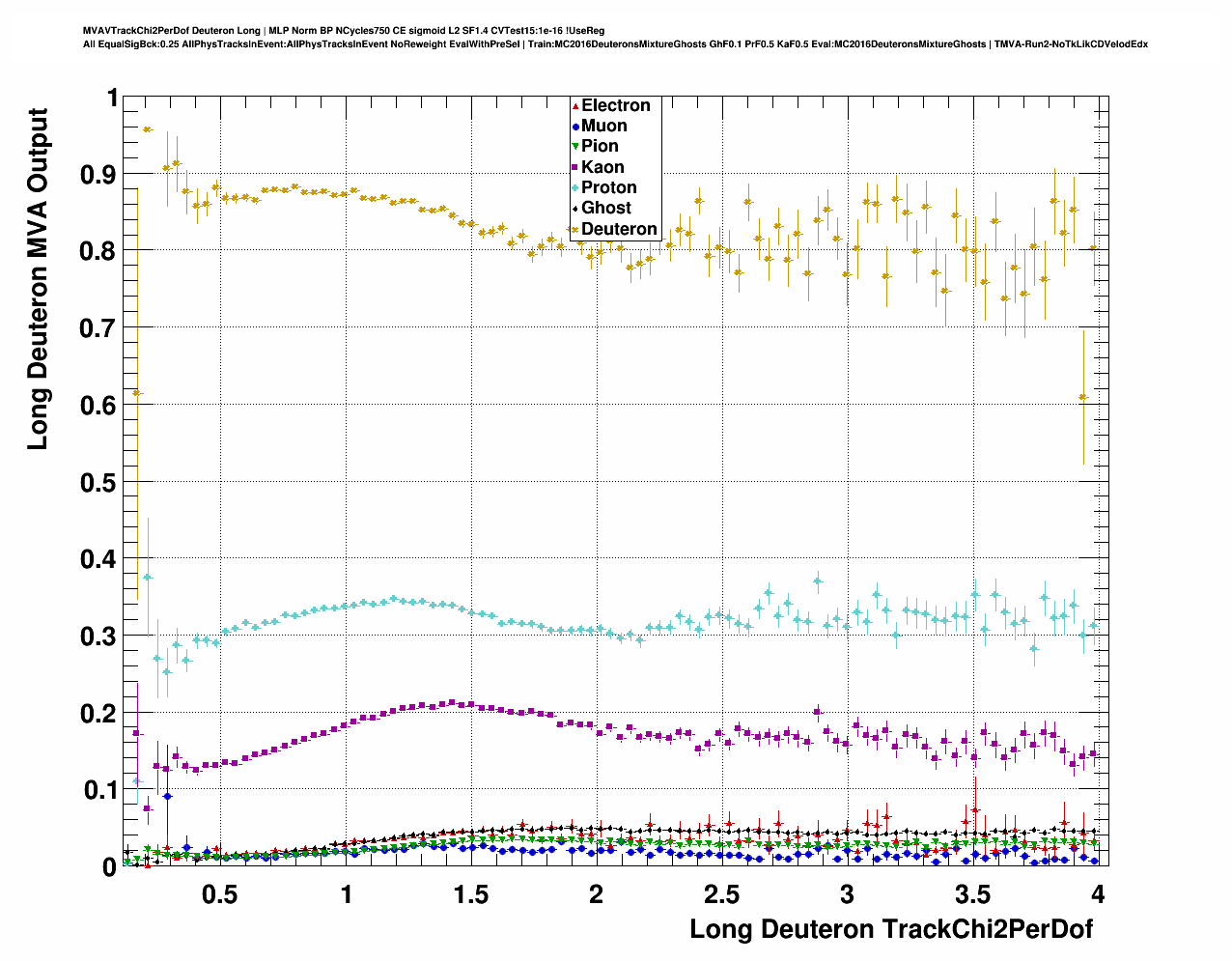Viewport: 1232px width, 962px height.
Task: Click the gold Deuteron star marker in legend
Action: point(575,230)
